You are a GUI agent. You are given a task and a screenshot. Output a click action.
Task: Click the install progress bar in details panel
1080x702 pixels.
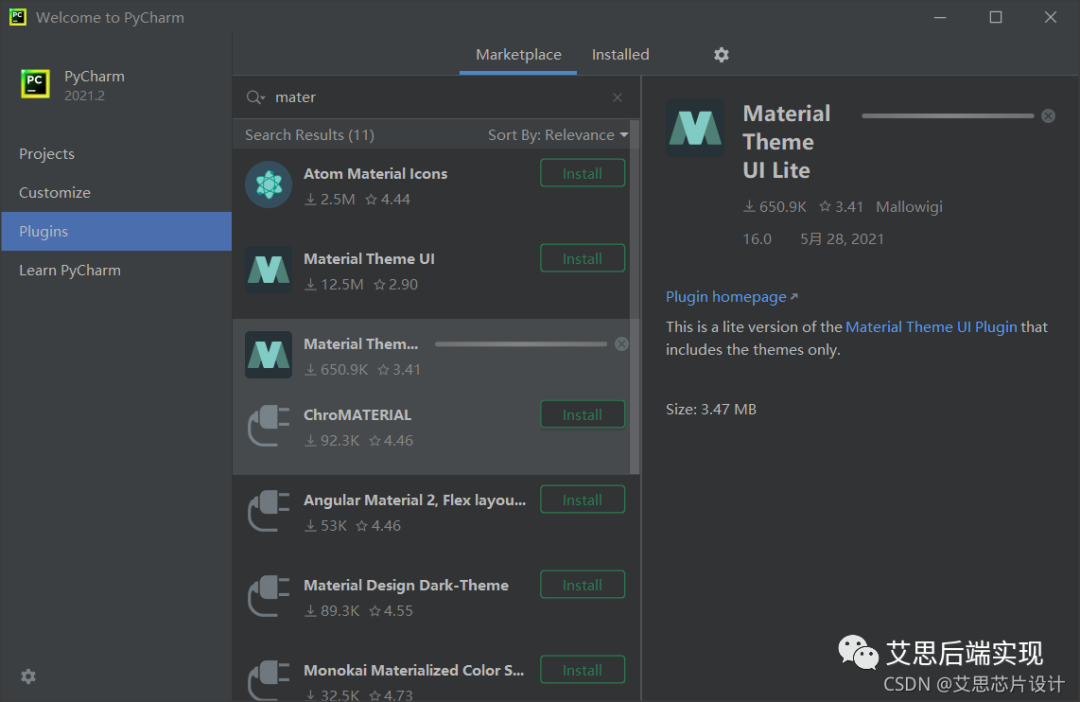coord(947,116)
